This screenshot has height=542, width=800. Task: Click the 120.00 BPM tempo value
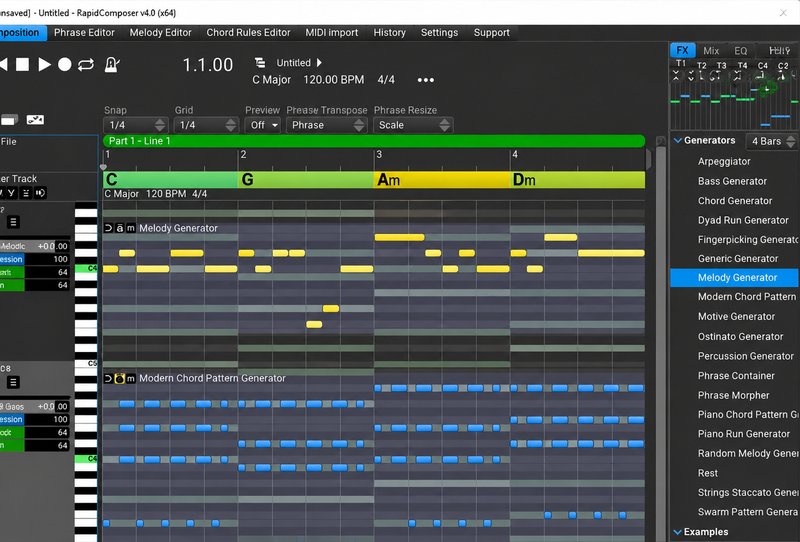[334, 80]
